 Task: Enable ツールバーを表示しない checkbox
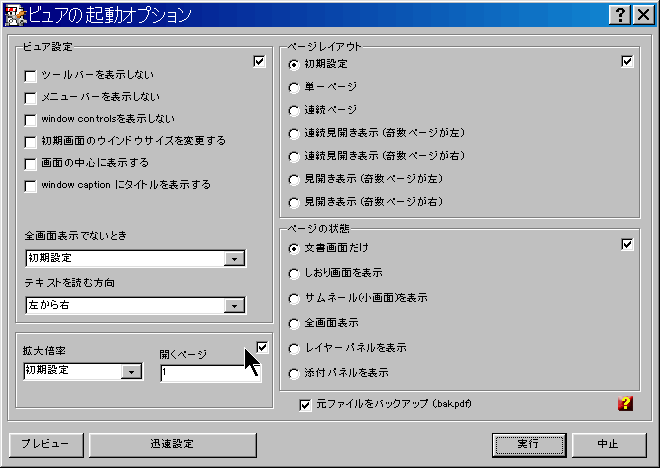[x=30, y=76]
